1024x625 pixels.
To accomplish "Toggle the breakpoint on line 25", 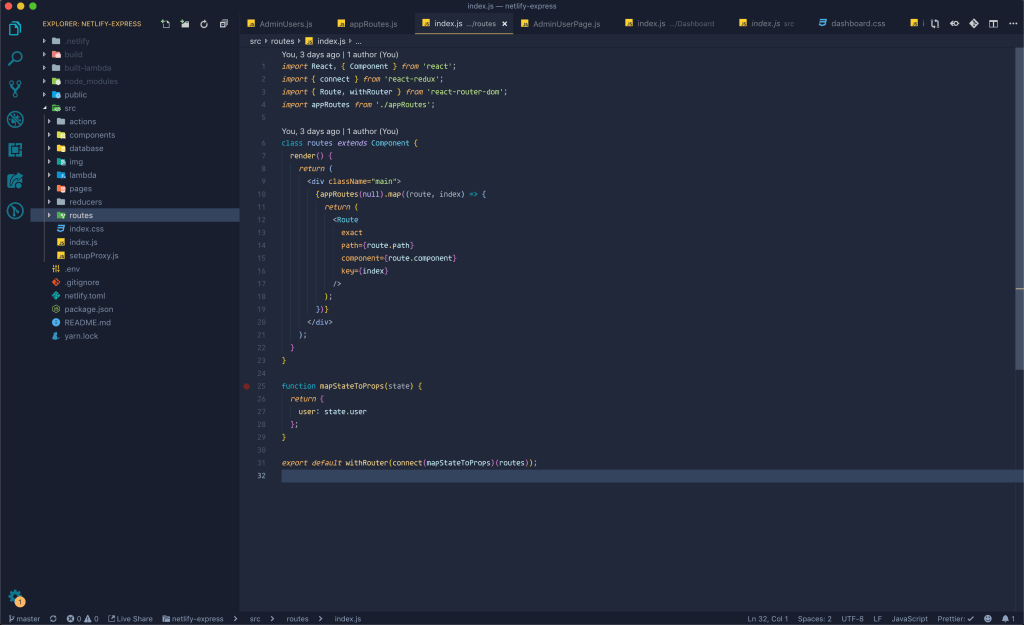I will pos(246,386).
